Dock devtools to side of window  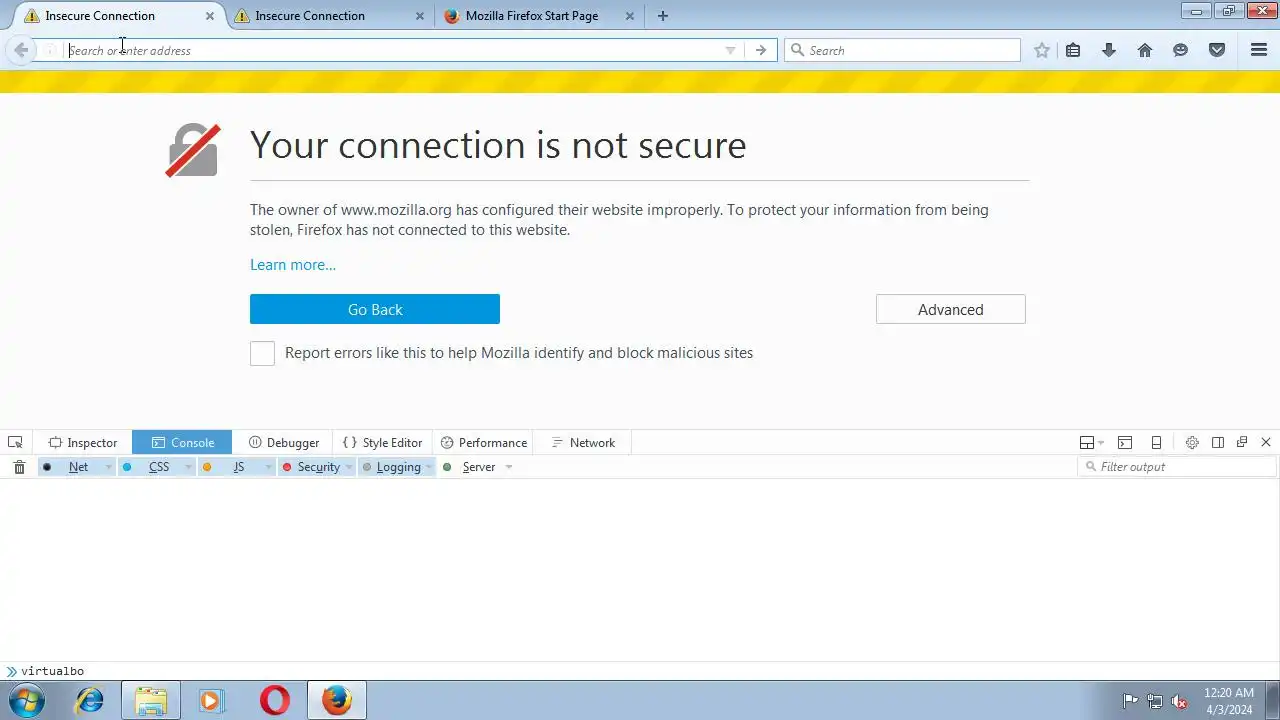coord(1218,442)
